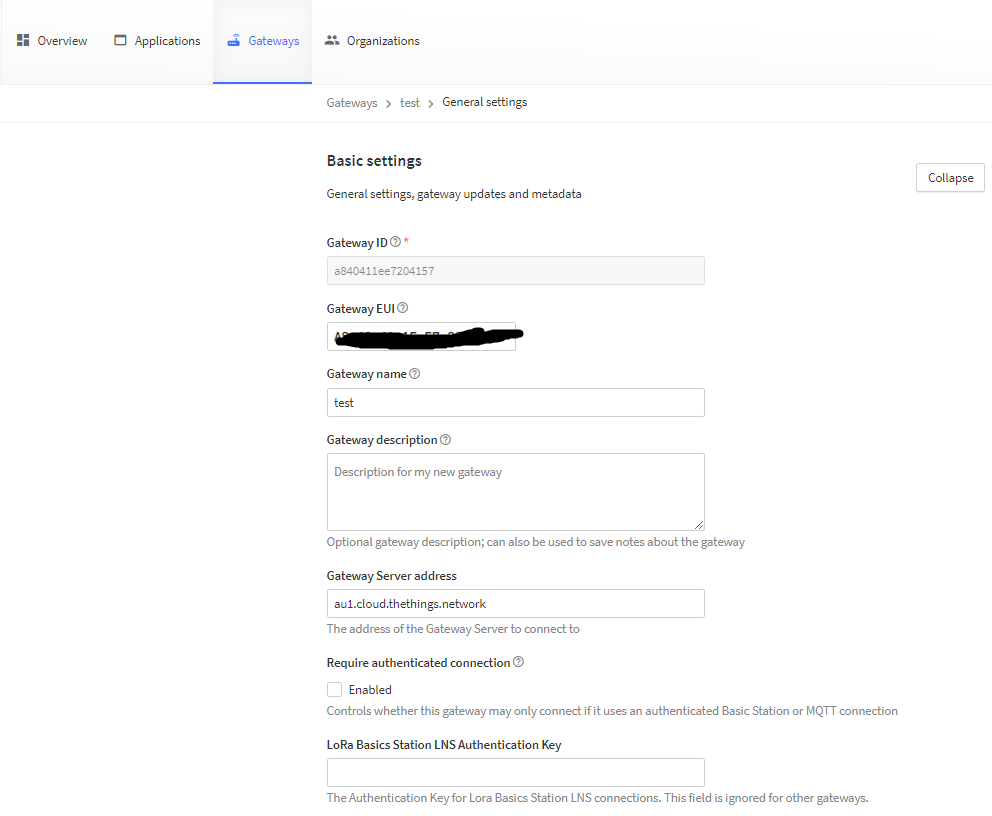
Task: Enable the authenticated connection checkbox
Action: 334,689
